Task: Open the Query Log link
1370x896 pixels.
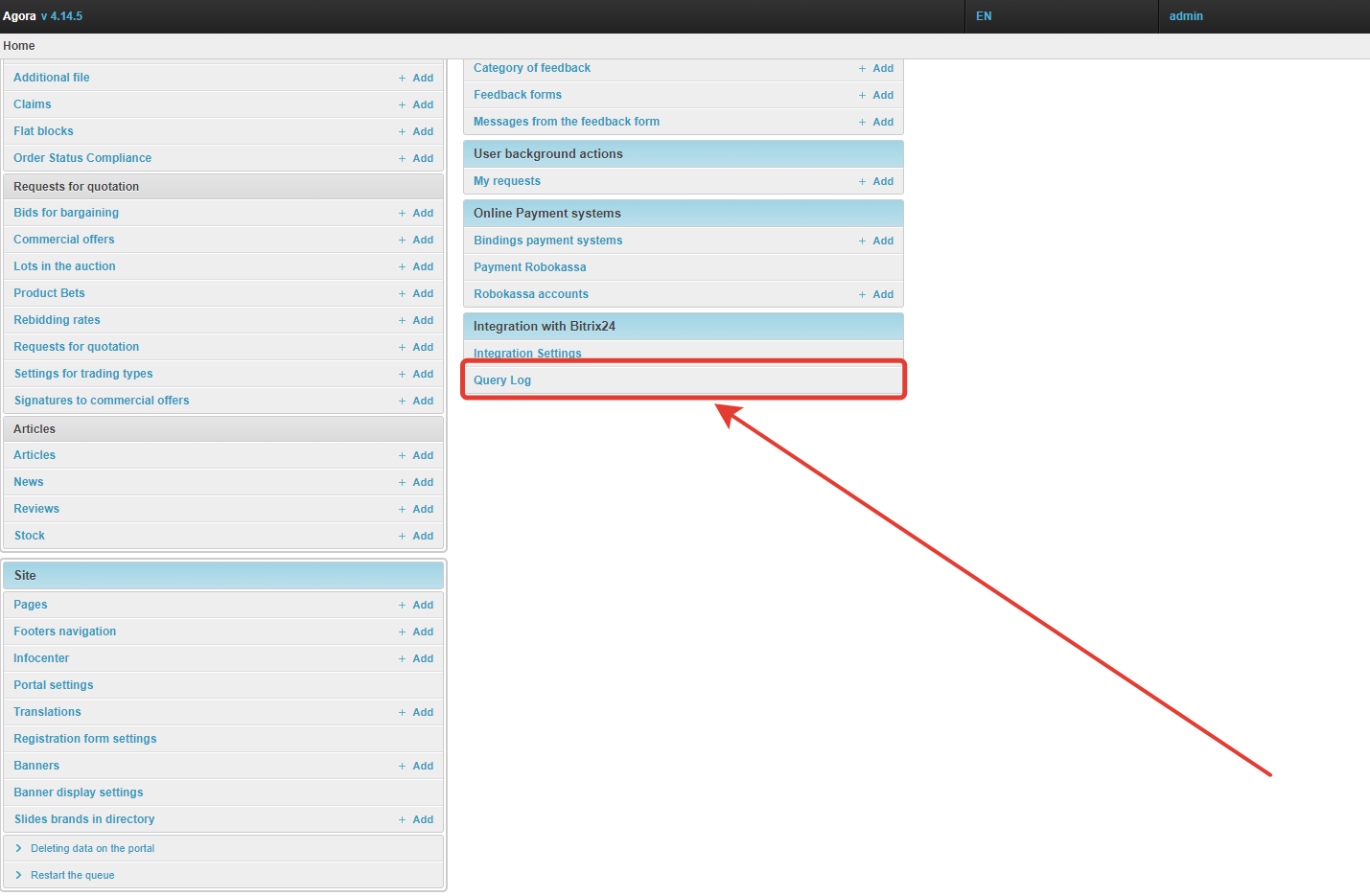Action: tap(502, 380)
